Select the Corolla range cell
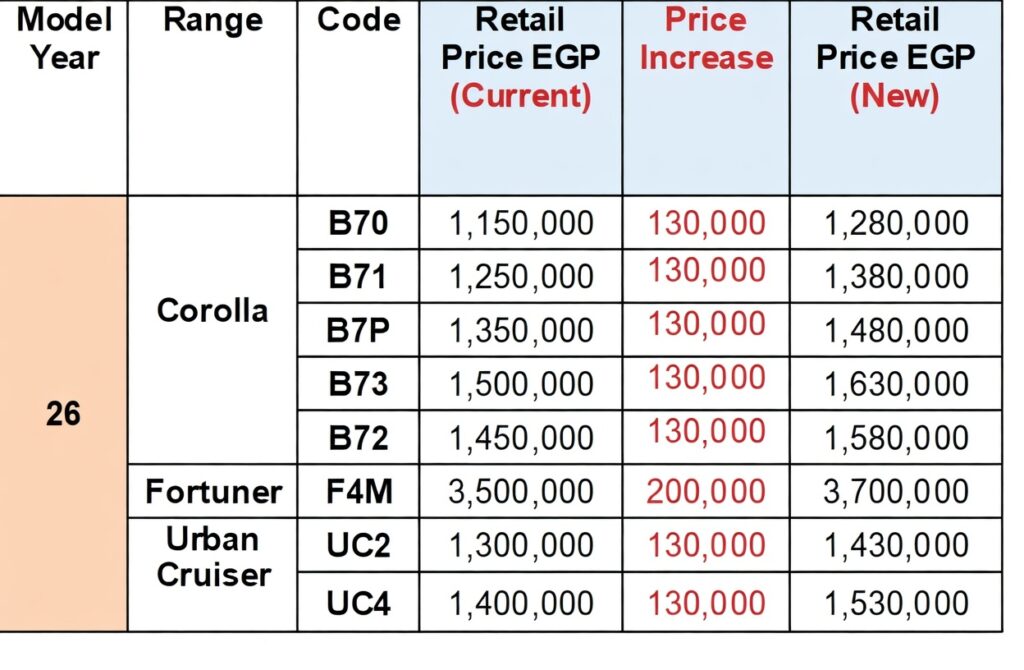This screenshot has width=1024, height=670. 212,310
